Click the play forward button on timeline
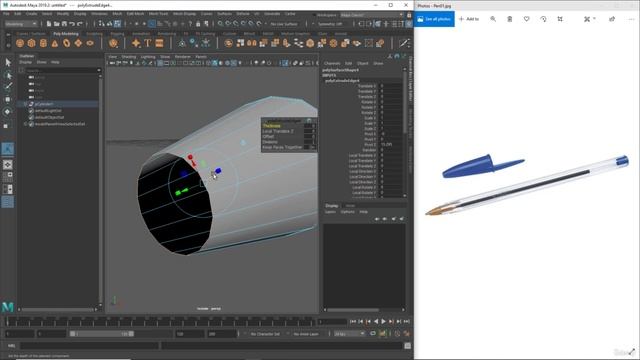The image size is (640, 360). [x=383, y=322]
